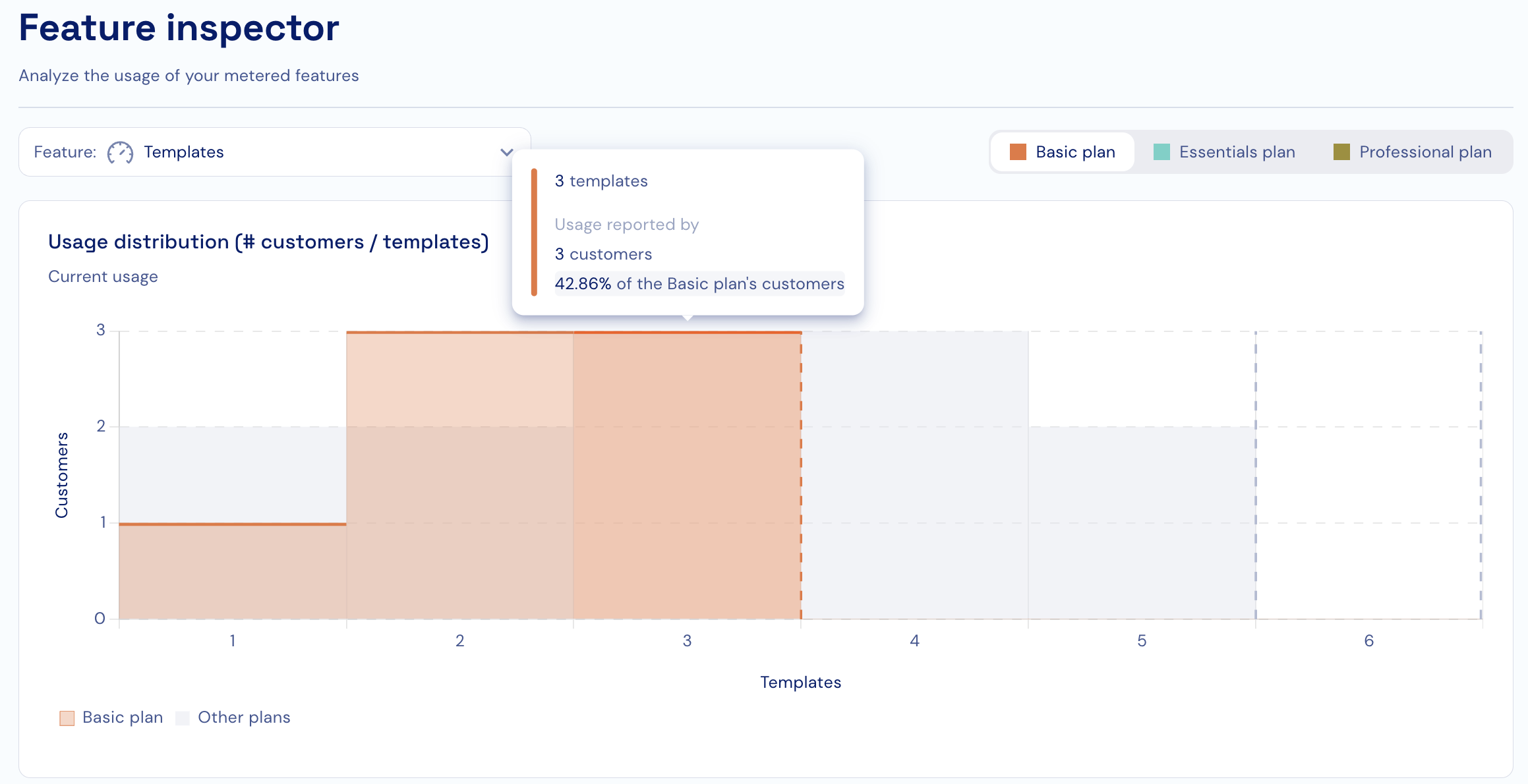
Task: Select the Basic plan tab label
Action: coord(1075,152)
